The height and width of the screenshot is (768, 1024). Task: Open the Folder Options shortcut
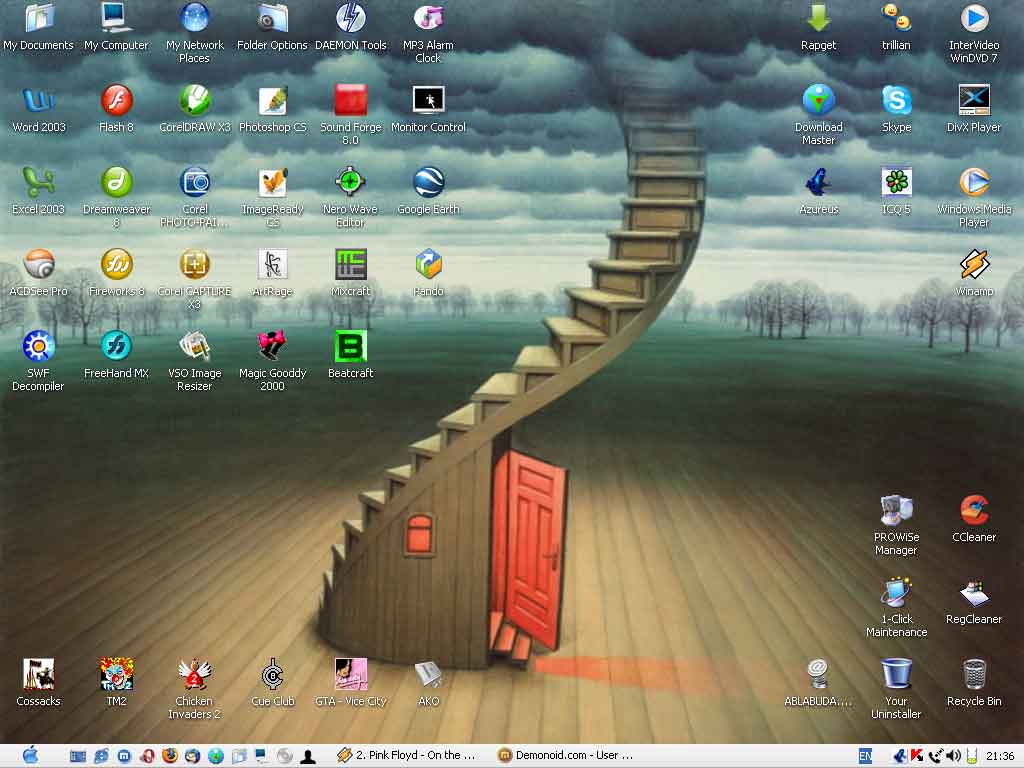pos(272,18)
